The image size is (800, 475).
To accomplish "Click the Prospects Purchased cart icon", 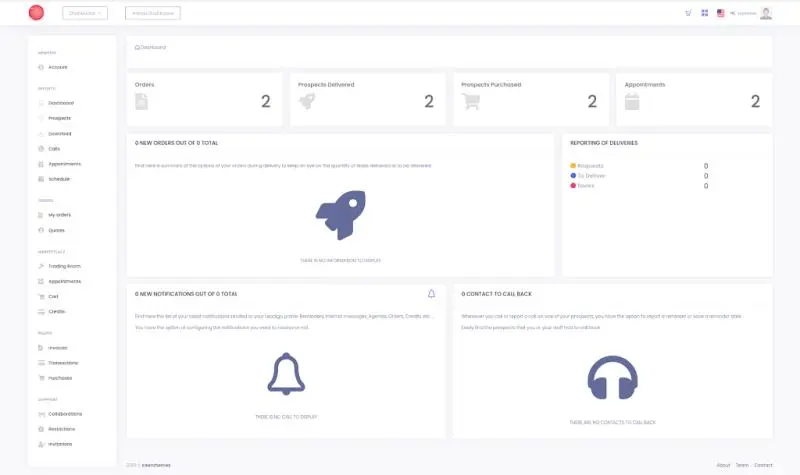I will click(x=470, y=102).
